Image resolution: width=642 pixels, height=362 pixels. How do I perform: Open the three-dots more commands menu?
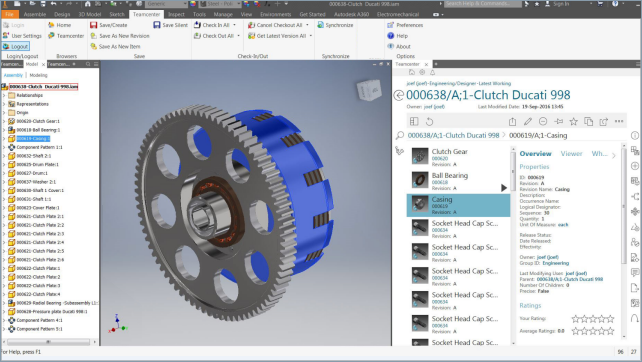[619, 122]
